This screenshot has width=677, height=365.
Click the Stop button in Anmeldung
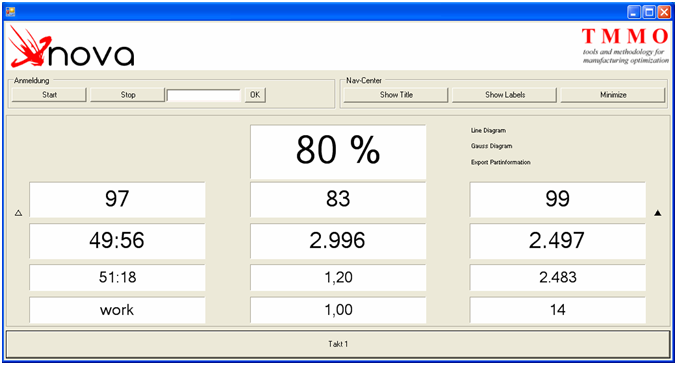pyautogui.click(x=128, y=95)
